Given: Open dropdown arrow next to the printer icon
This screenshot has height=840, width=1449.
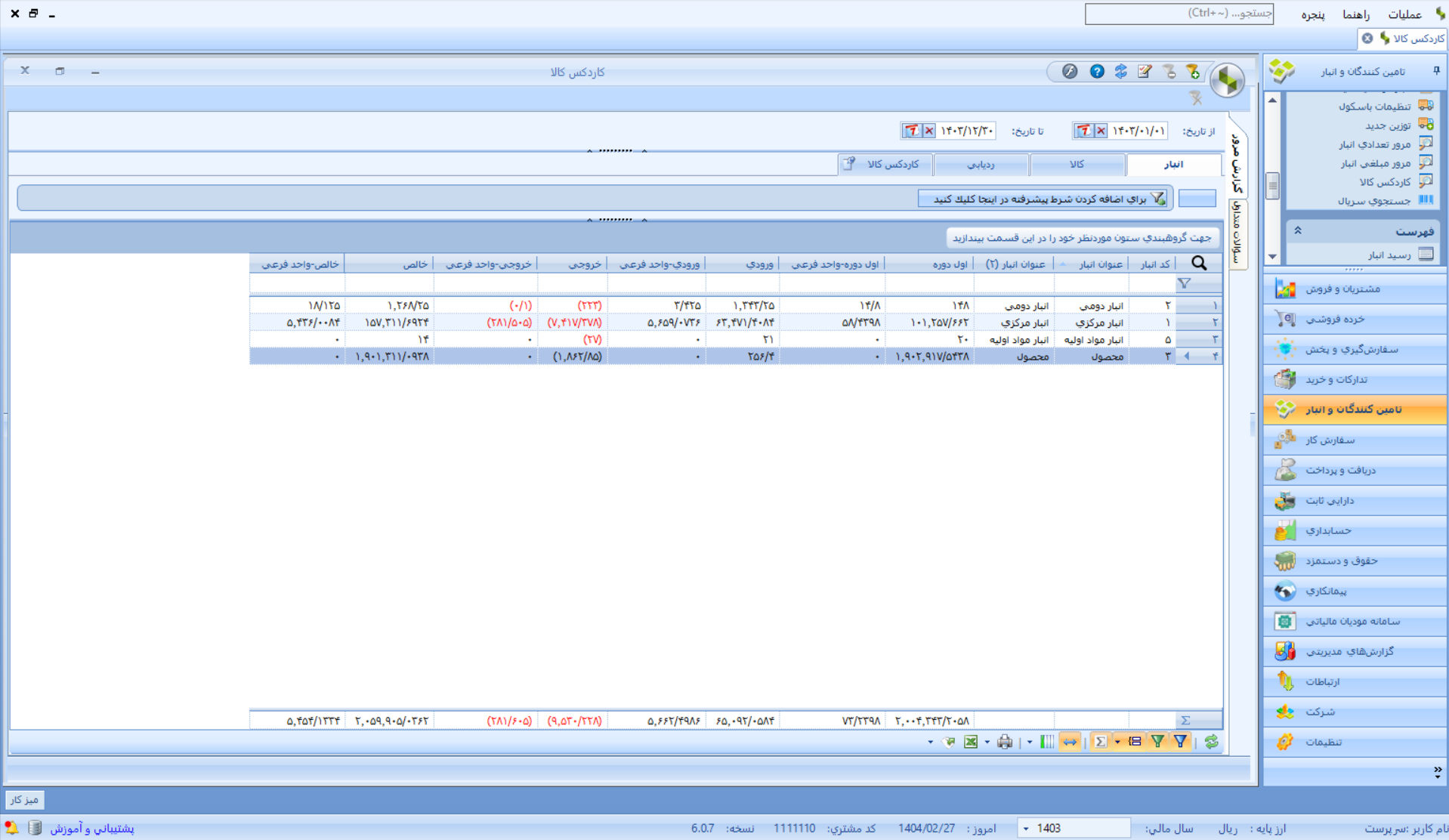Looking at the screenshot, I should click(1029, 743).
